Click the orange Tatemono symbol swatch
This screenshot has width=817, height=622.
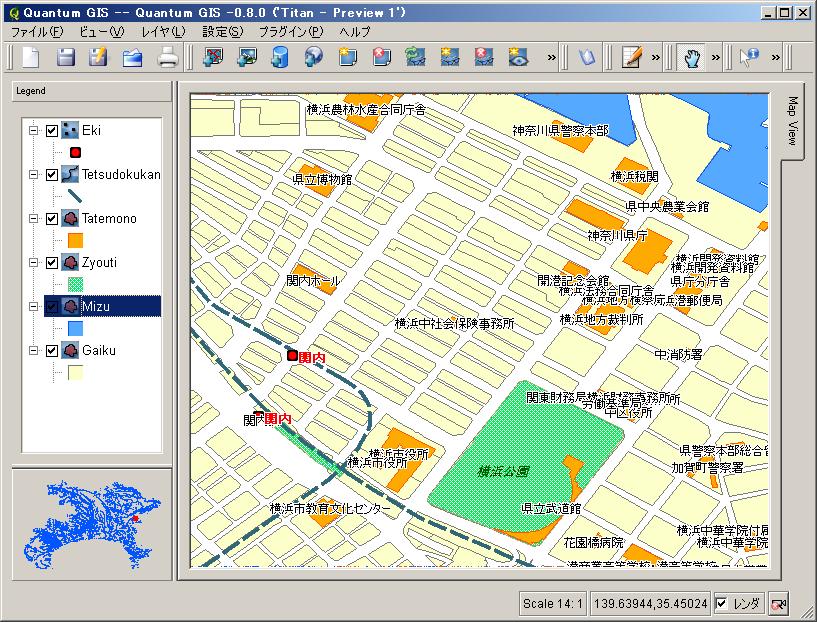(x=76, y=240)
